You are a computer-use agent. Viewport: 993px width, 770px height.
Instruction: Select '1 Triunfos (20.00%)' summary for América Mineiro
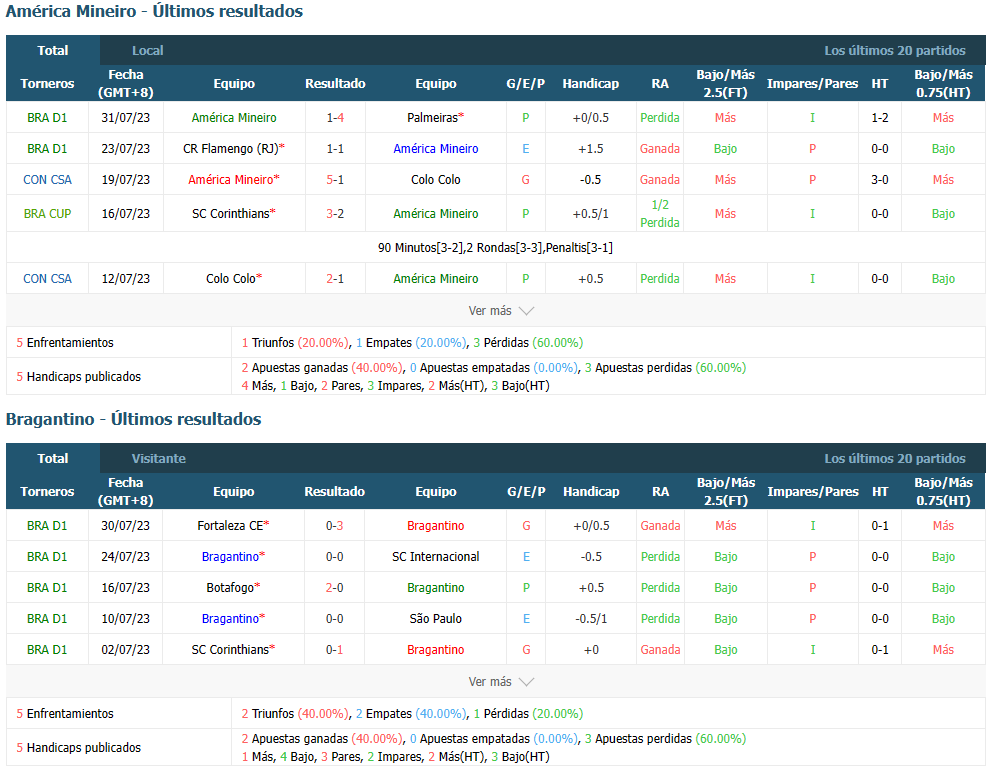294,342
